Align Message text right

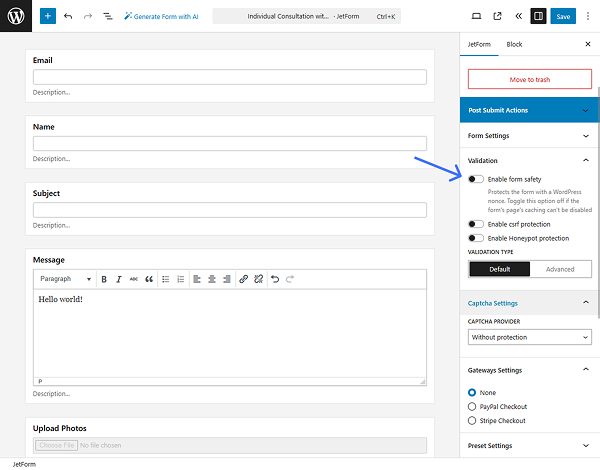coord(227,279)
